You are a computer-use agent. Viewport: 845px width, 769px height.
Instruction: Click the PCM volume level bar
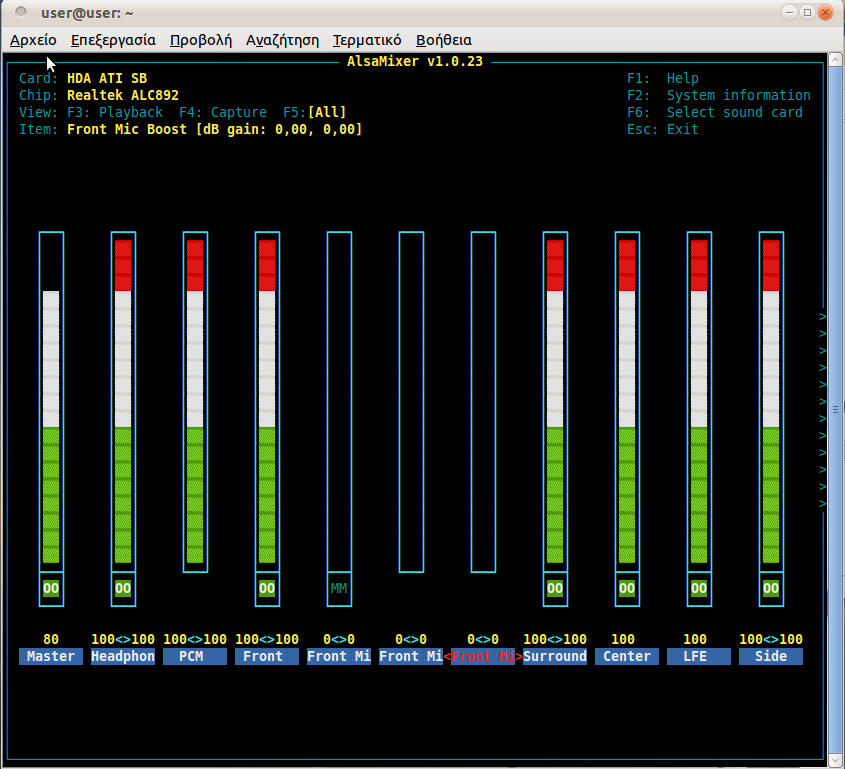[195, 400]
